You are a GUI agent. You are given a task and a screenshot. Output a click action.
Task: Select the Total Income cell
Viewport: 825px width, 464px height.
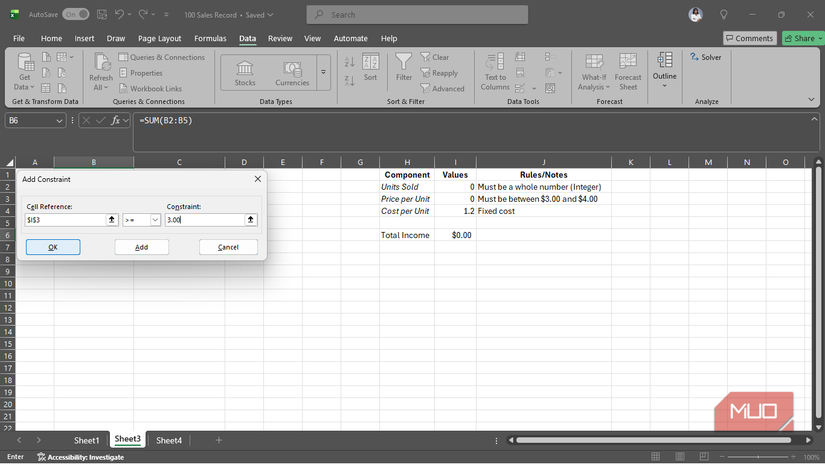[405, 235]
